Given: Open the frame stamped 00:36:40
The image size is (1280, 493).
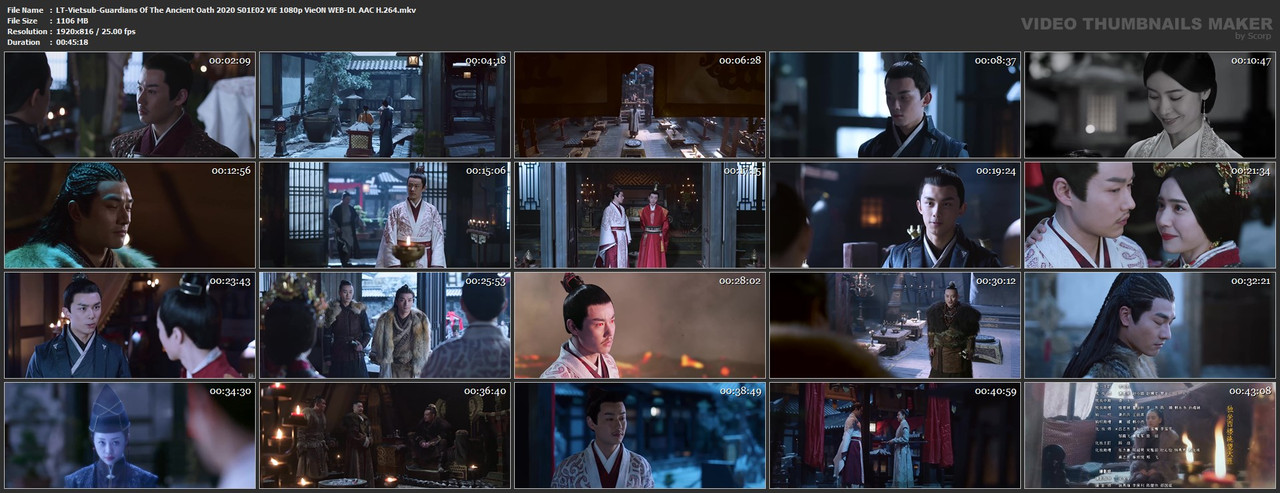Looking at the screenshot, I should [385, 435].
